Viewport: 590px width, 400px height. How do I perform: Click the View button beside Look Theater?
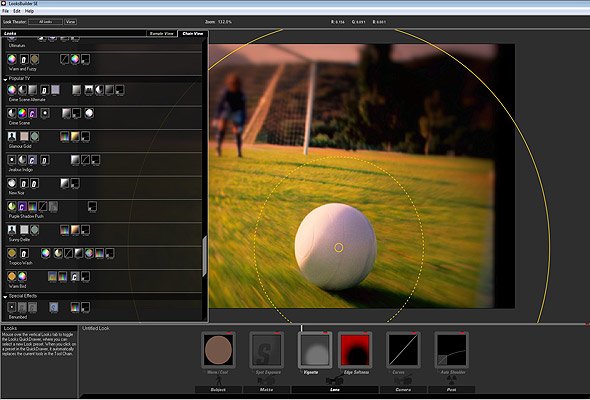point(70,22)
